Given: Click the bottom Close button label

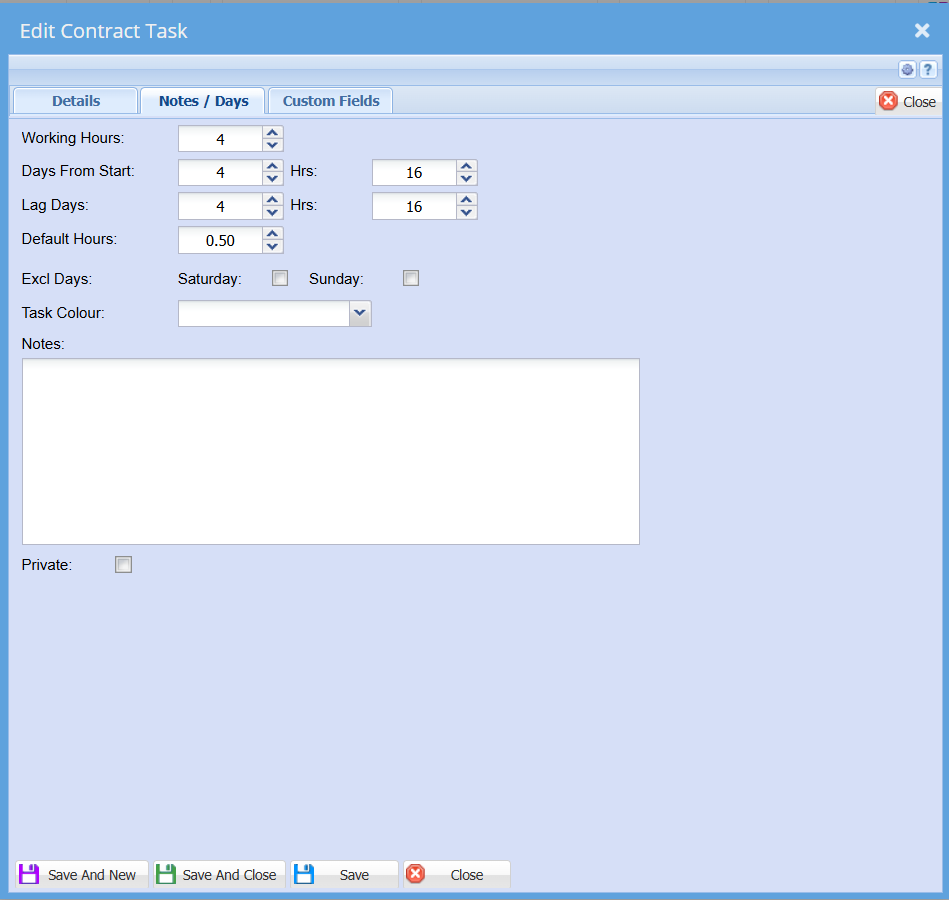Looking at the screenshot, I should point(467,875).
